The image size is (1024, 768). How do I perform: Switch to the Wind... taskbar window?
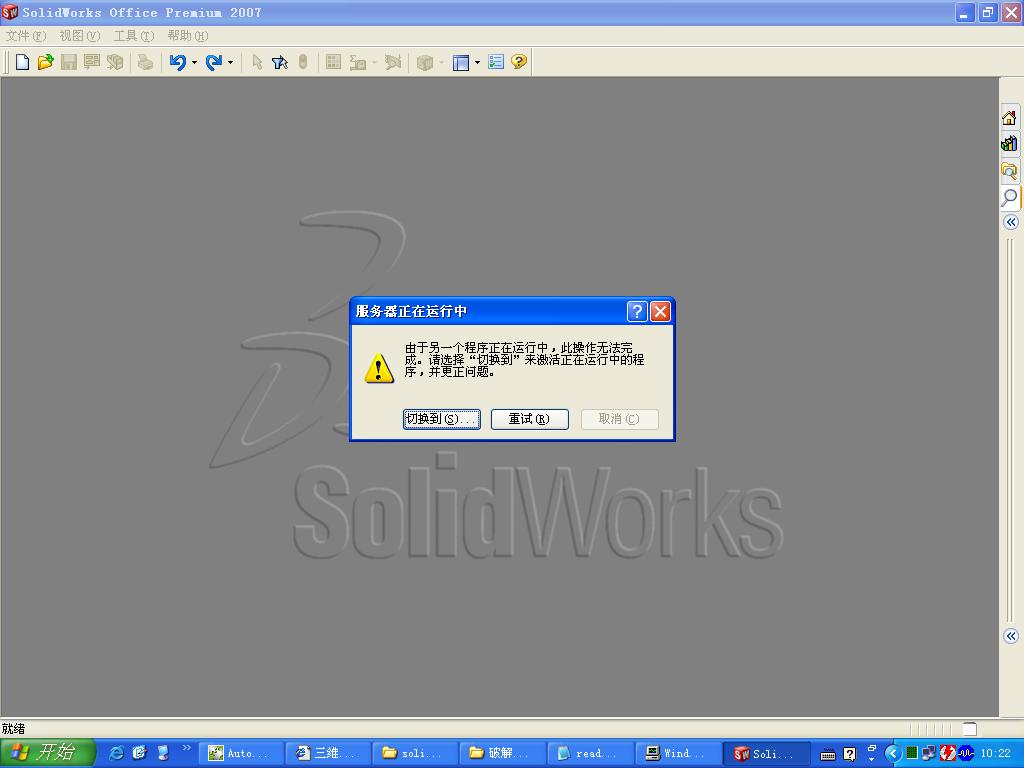tap(679, 753)
